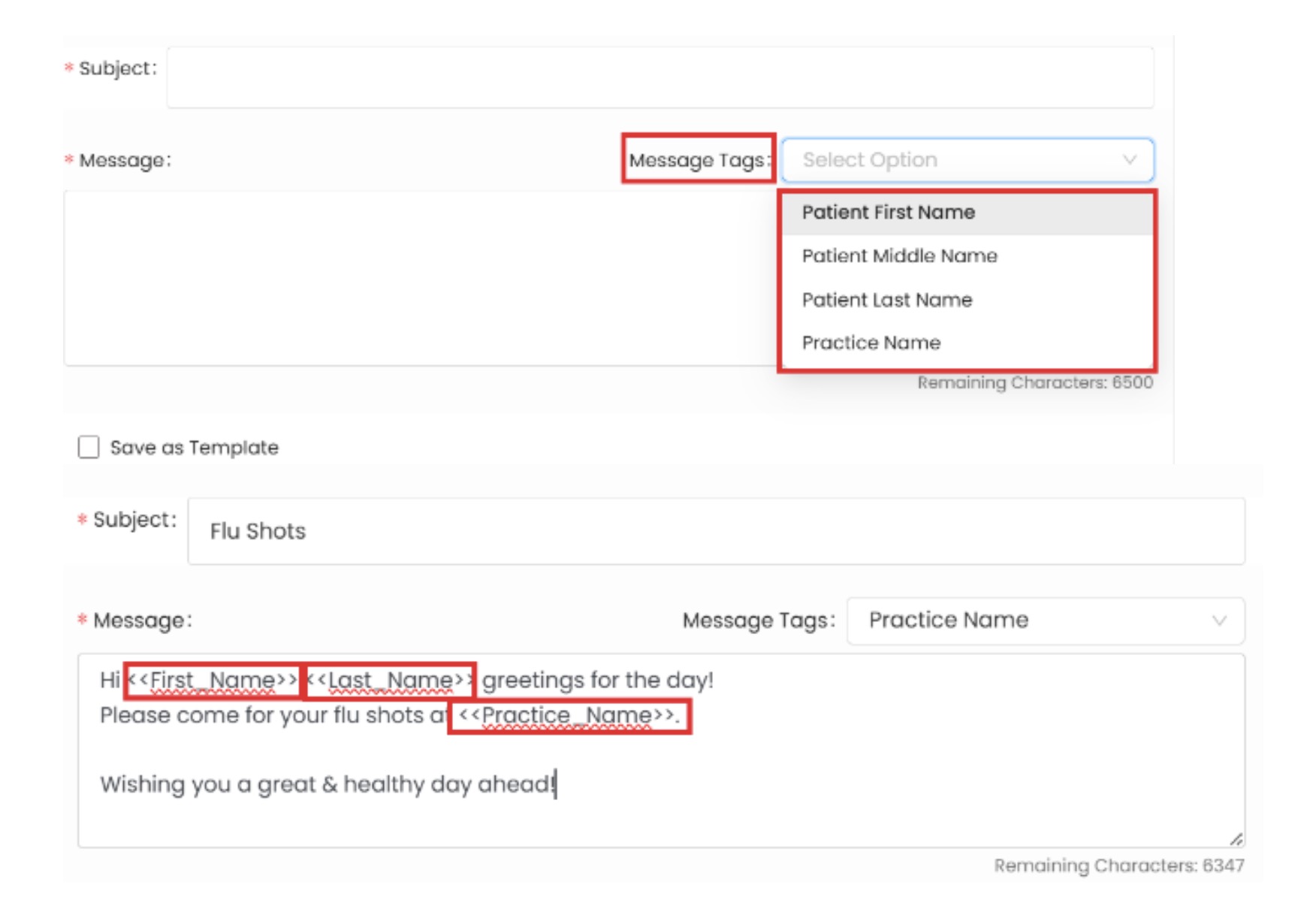Screen dimensions: 1310x924
Task: Click the chevron arrow beside 'Select Option'
Action: pos(1129,160)
